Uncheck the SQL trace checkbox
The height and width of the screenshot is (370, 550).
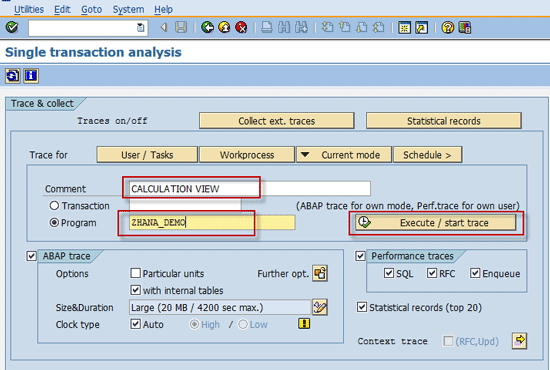tap(389, 273)
